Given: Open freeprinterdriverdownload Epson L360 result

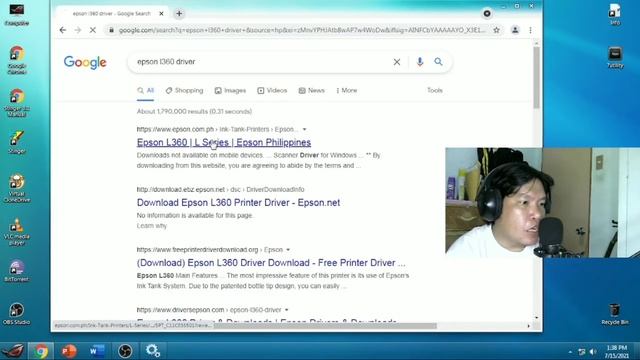Looking at the screenshot, I should [x=271, y=263].
